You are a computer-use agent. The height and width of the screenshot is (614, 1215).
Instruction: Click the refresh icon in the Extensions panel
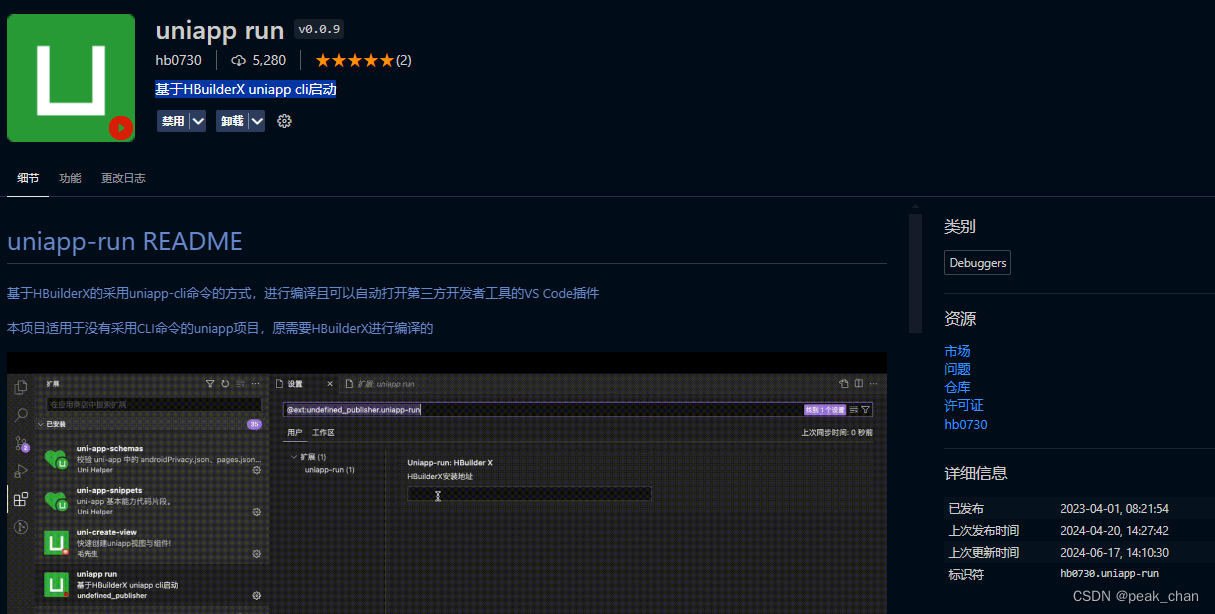coord(225,383)
